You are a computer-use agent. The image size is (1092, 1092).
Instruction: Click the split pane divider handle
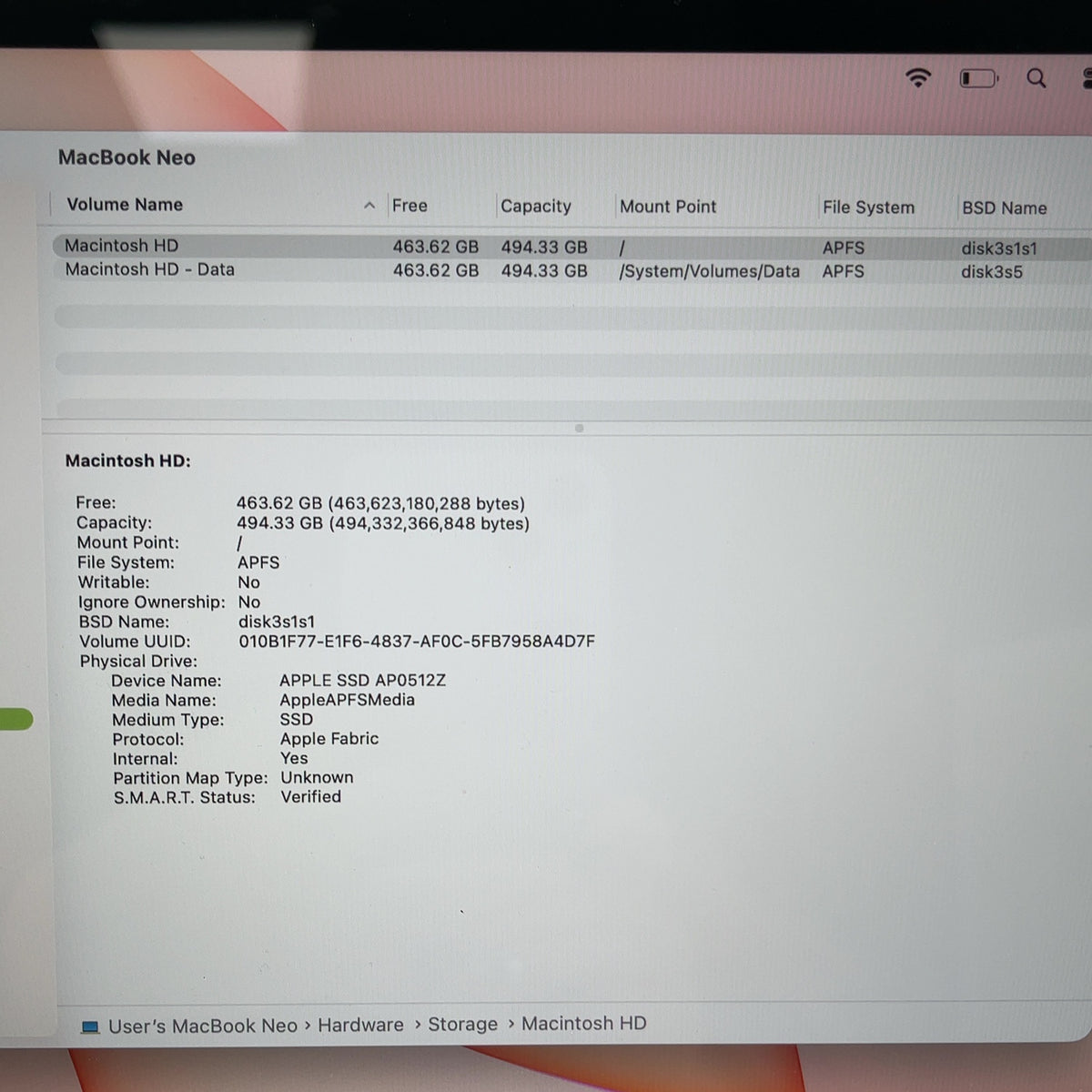coord(579,428)
